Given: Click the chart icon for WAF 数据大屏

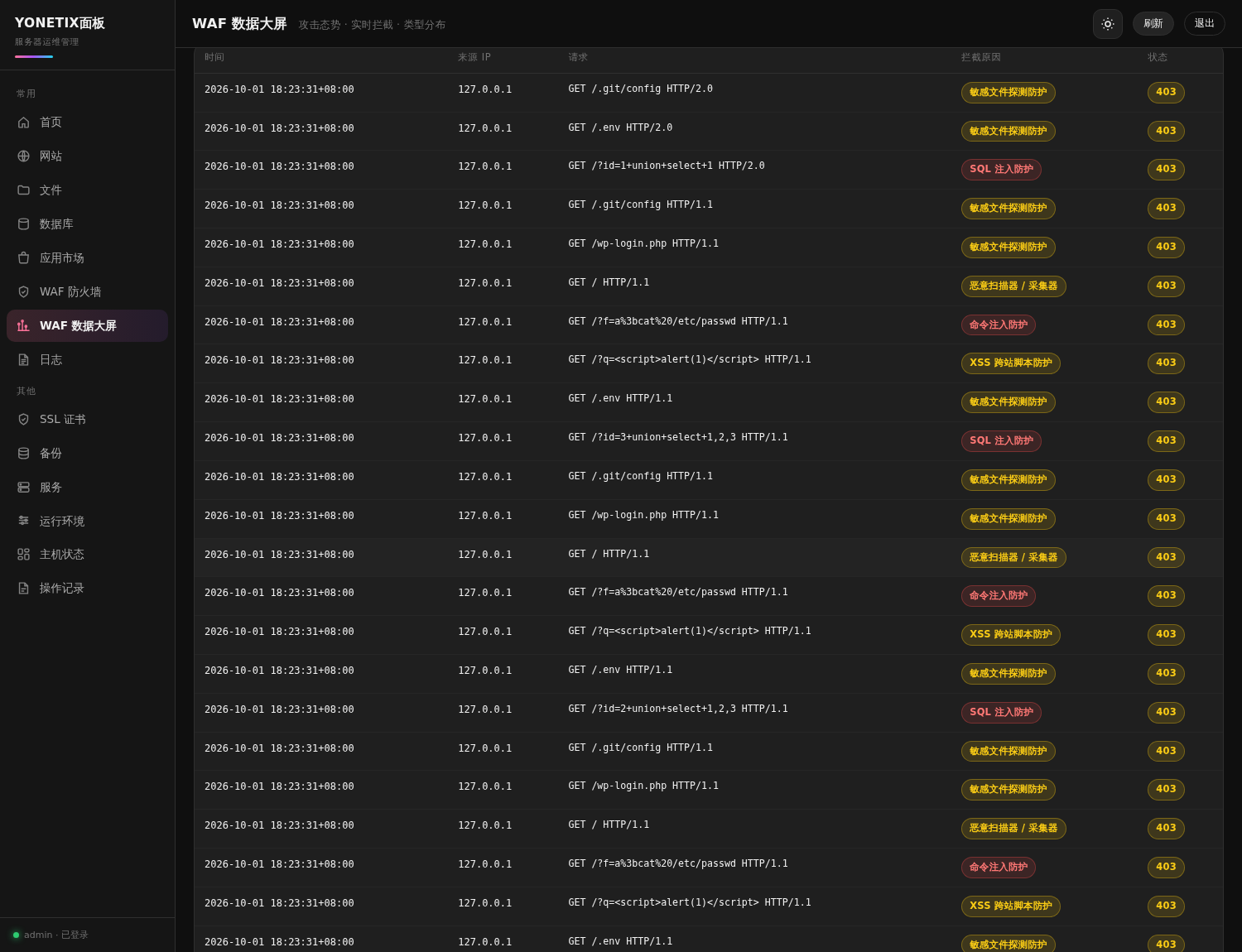Looking at the screenshot, I should [23, 326].
